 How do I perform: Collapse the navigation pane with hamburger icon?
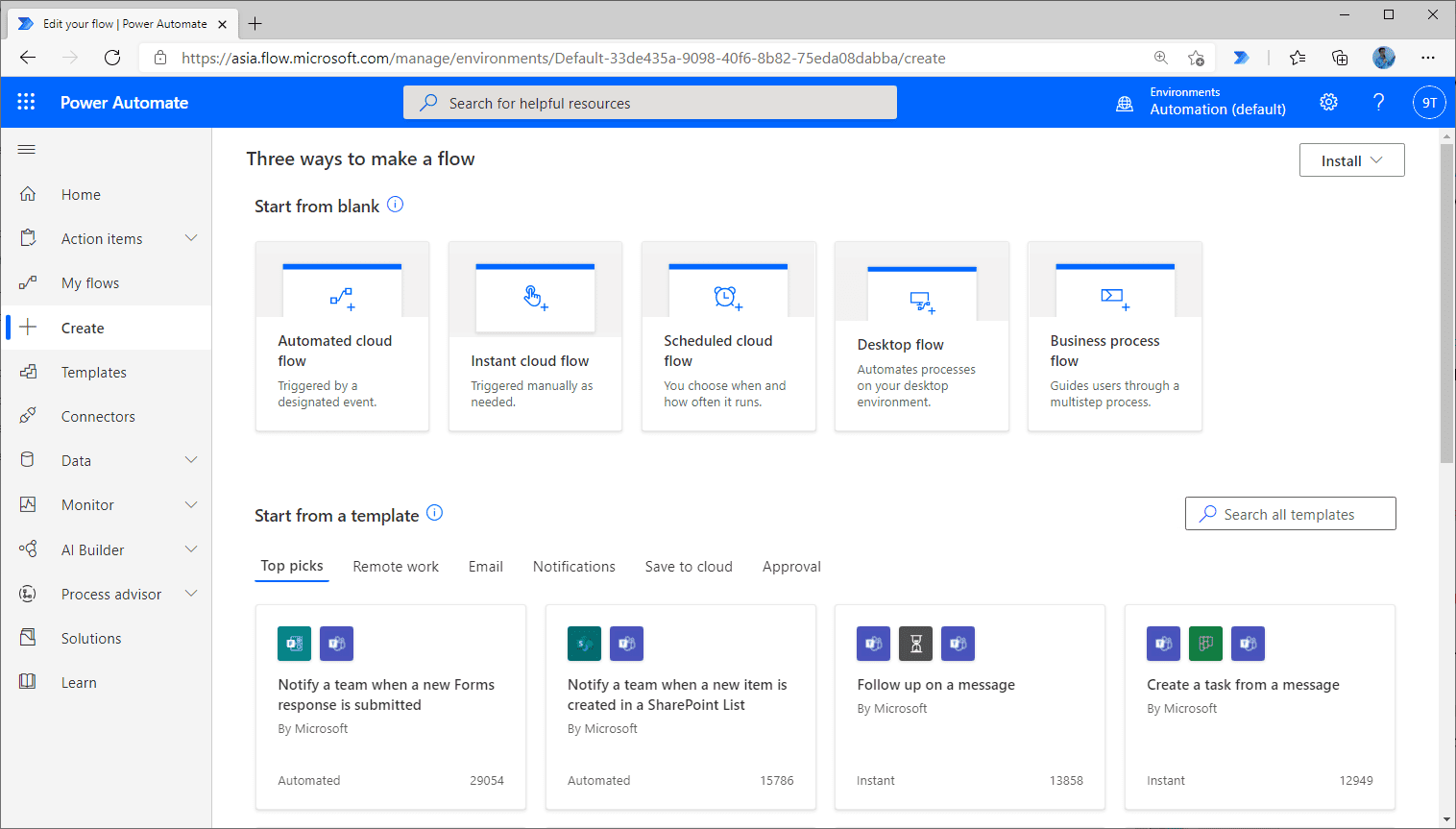(x=26, y=149)
